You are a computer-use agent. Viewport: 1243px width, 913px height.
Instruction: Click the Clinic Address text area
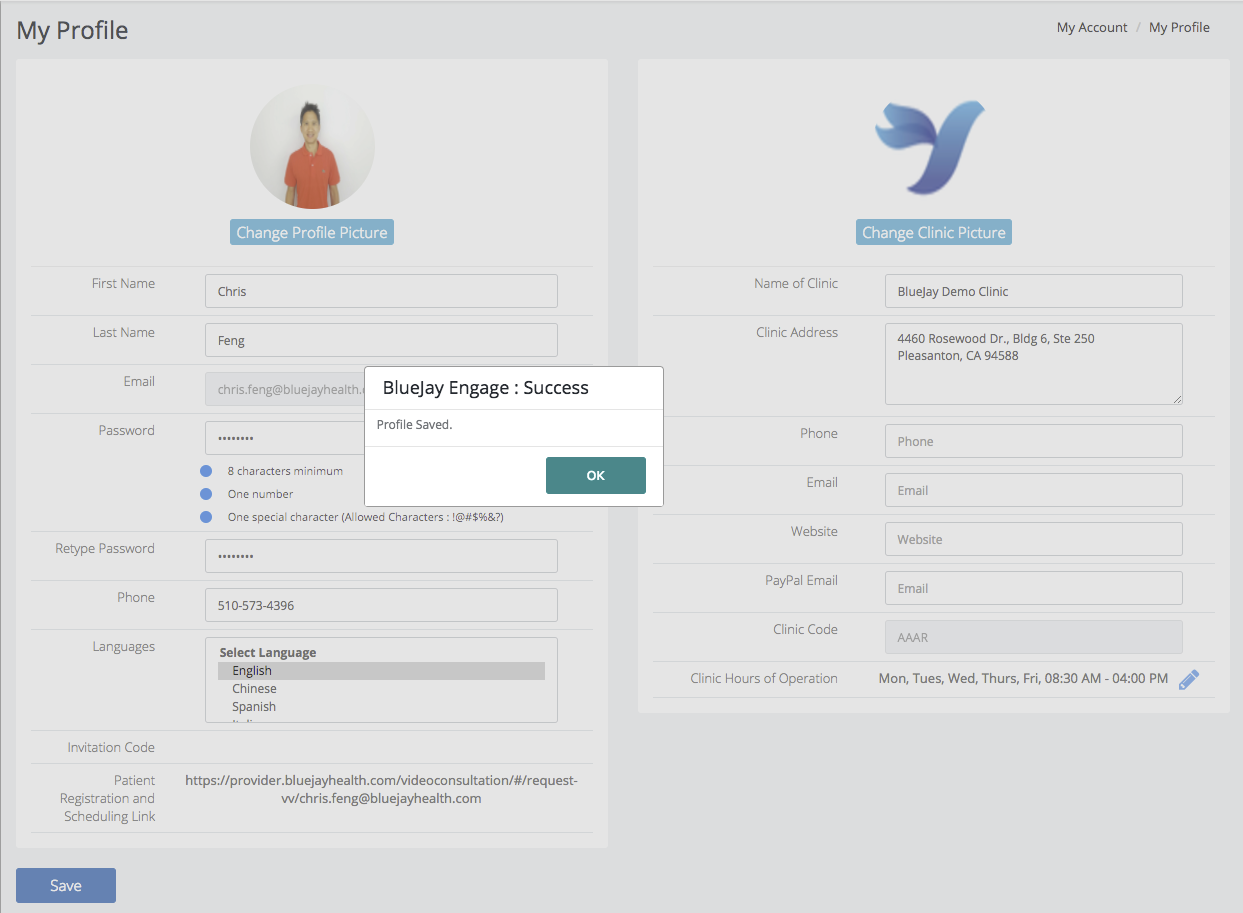pos(1033,364)
